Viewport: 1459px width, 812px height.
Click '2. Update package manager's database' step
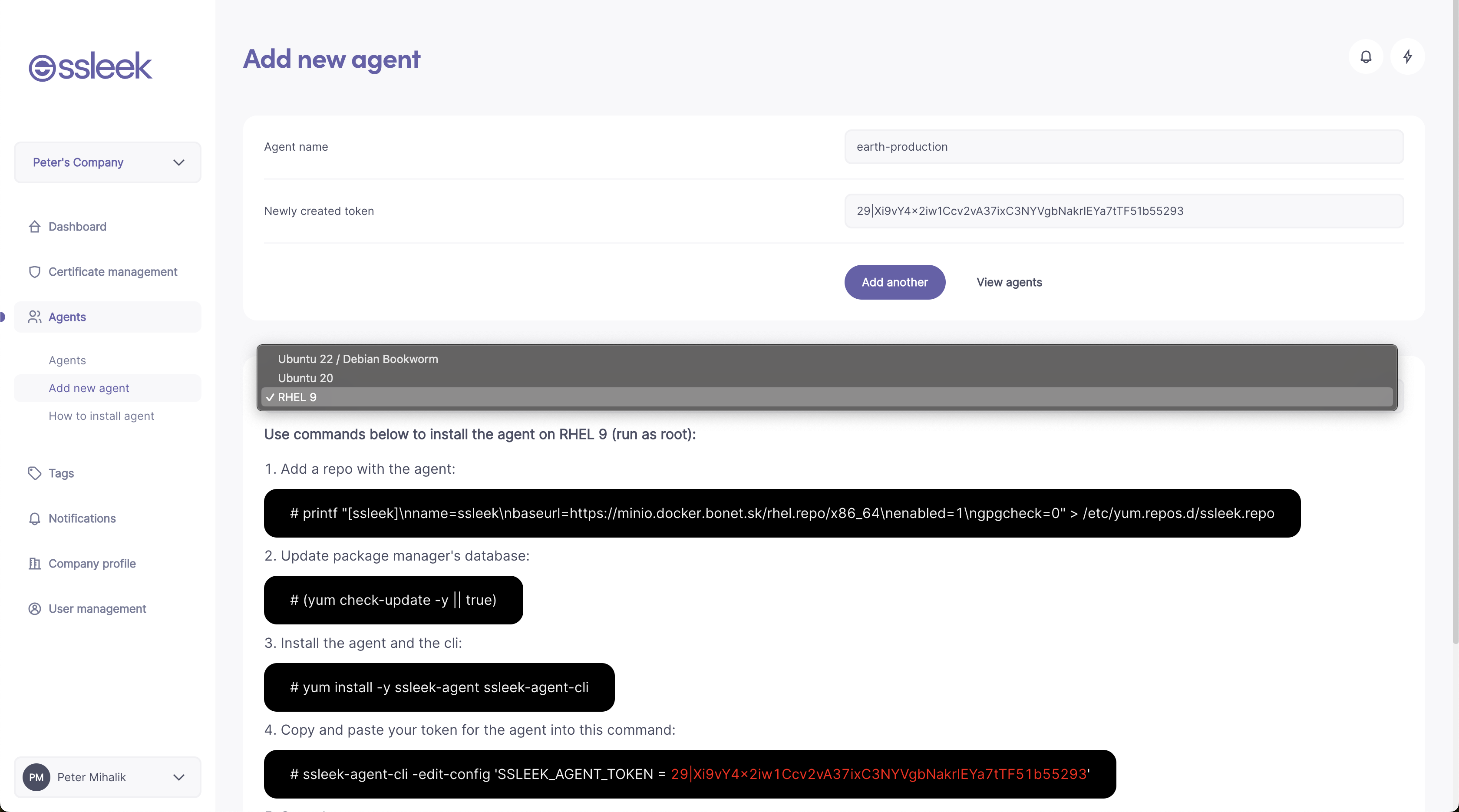[396, 555]
